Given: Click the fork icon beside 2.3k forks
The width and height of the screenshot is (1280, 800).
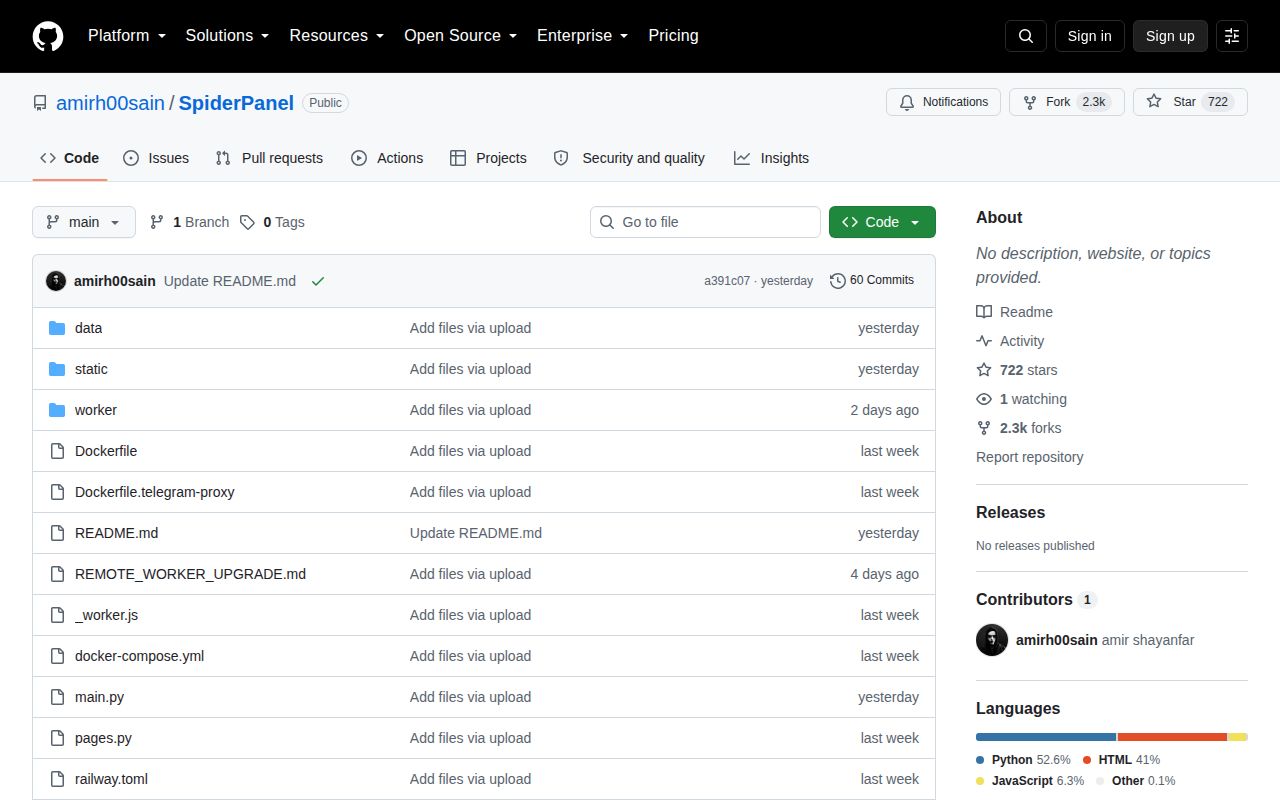Looking at the screenshot, I should point(984,428).
